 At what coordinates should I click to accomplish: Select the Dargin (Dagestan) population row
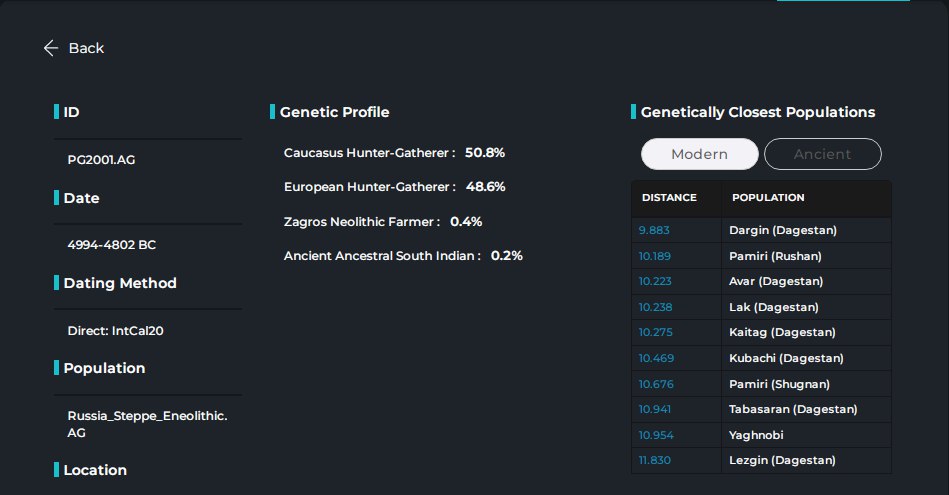(761, 230)
